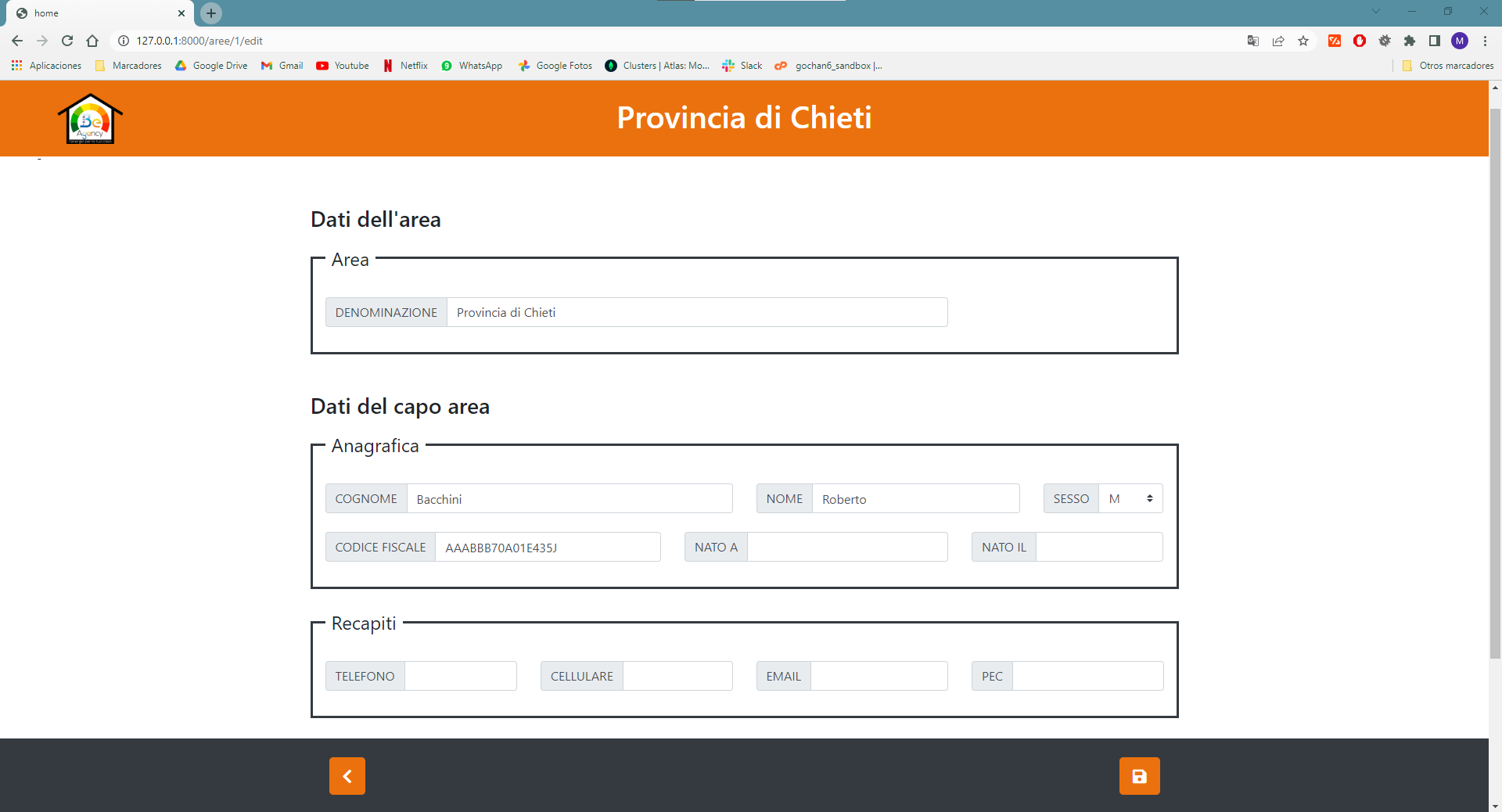This screenshot has width=1502, height=812.
Task: Click the COGNOME field containing Bacchini
Action: tap(570, 498)
